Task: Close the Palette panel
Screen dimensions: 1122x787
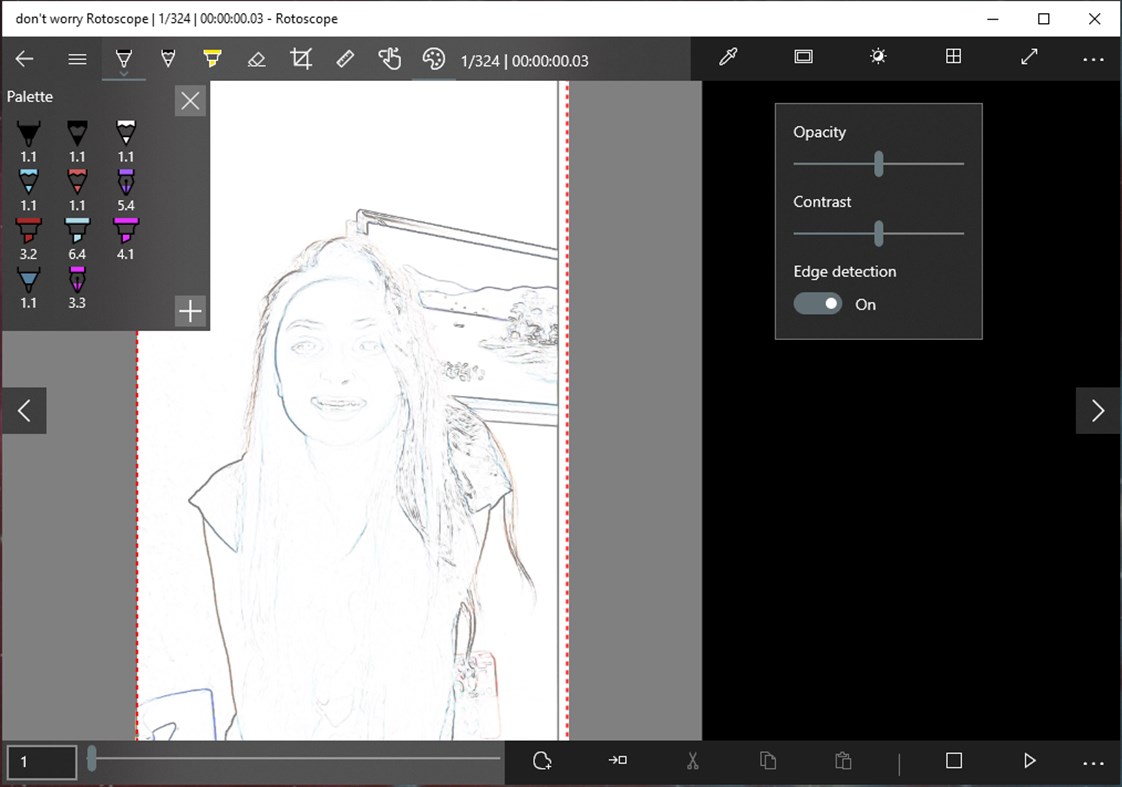Action: tap(190, 100)
